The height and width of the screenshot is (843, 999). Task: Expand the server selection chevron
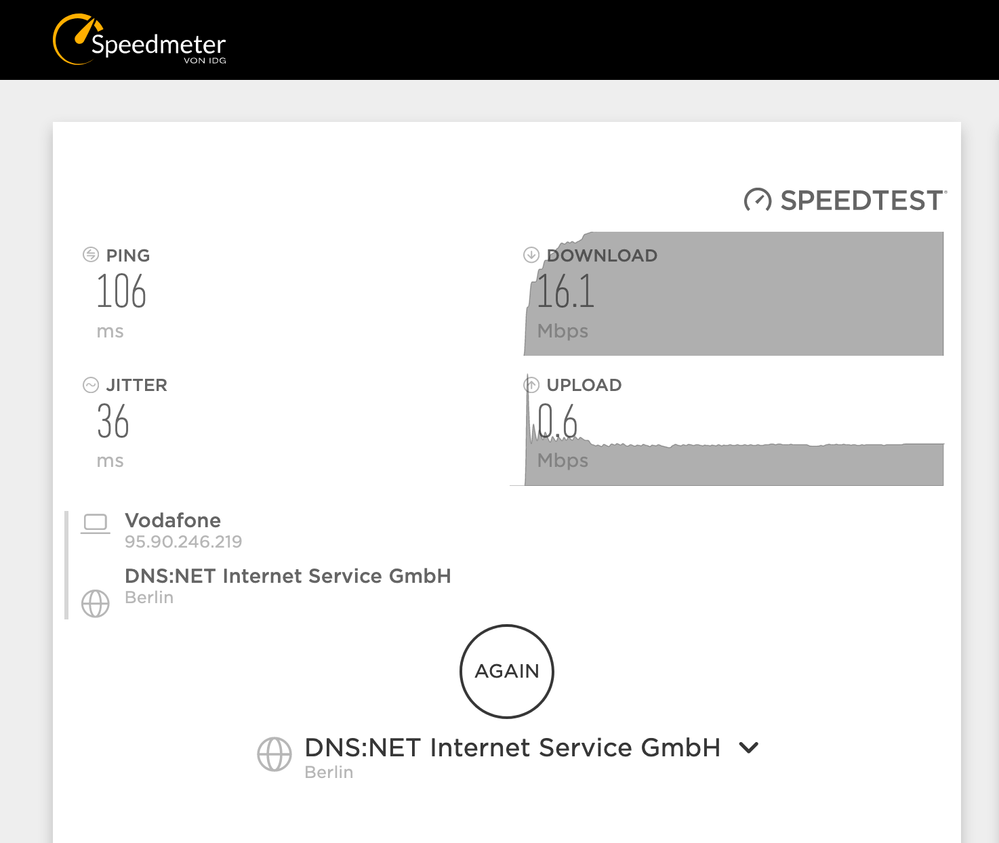[748, 747]
